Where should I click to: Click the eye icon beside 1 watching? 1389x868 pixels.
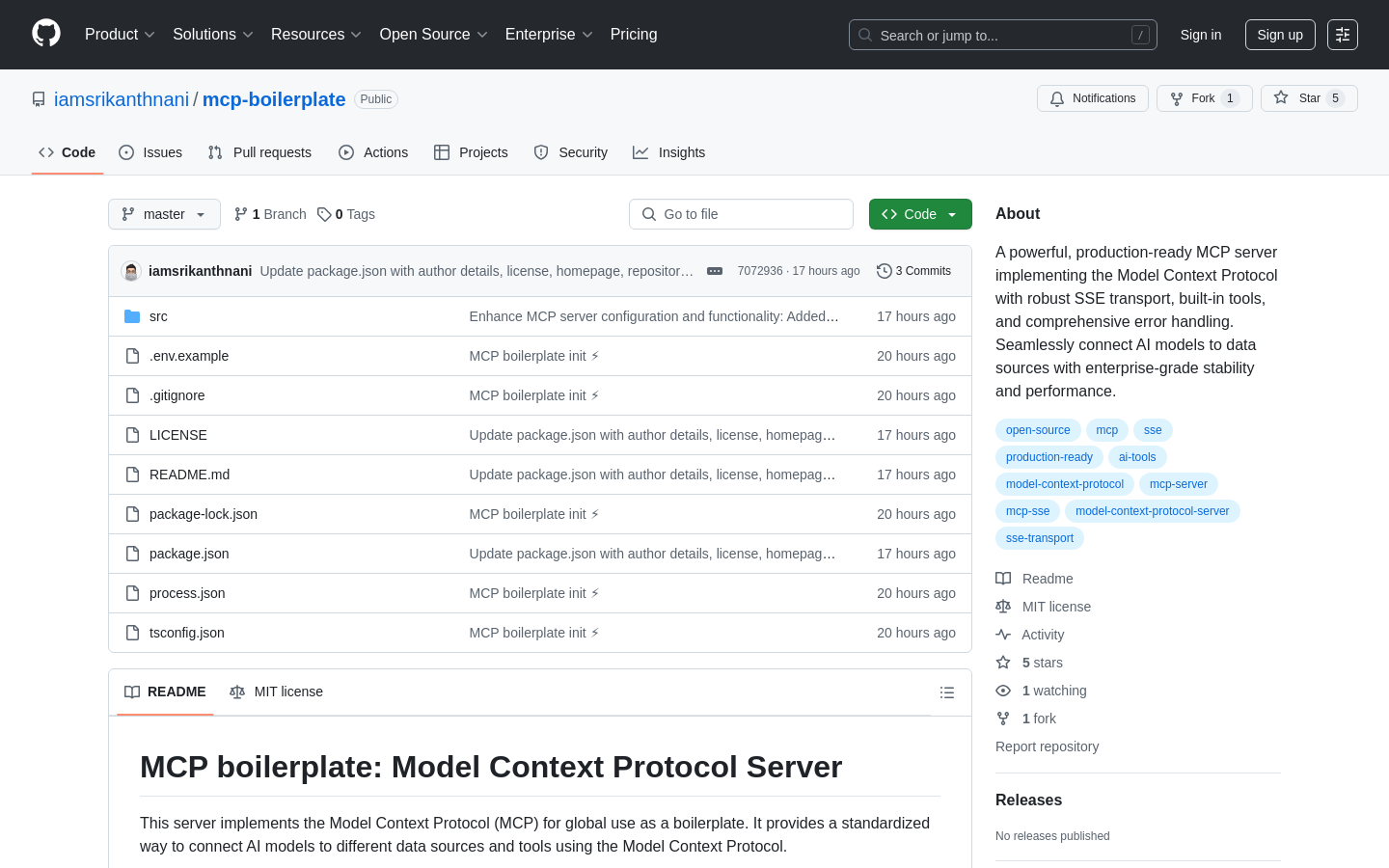point(1003,691)
